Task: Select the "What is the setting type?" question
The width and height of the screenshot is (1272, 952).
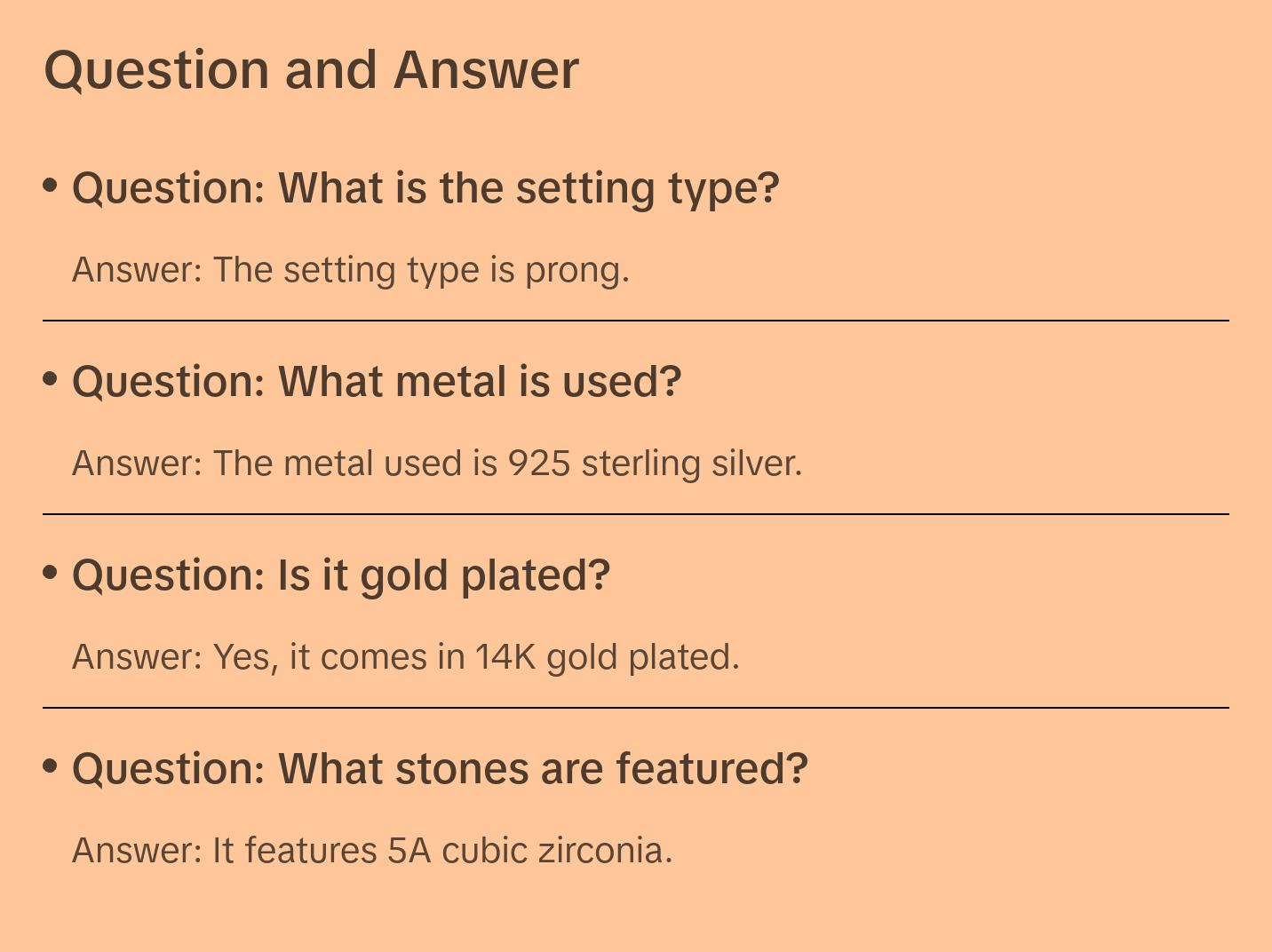Action: click(x=425, y=188)
